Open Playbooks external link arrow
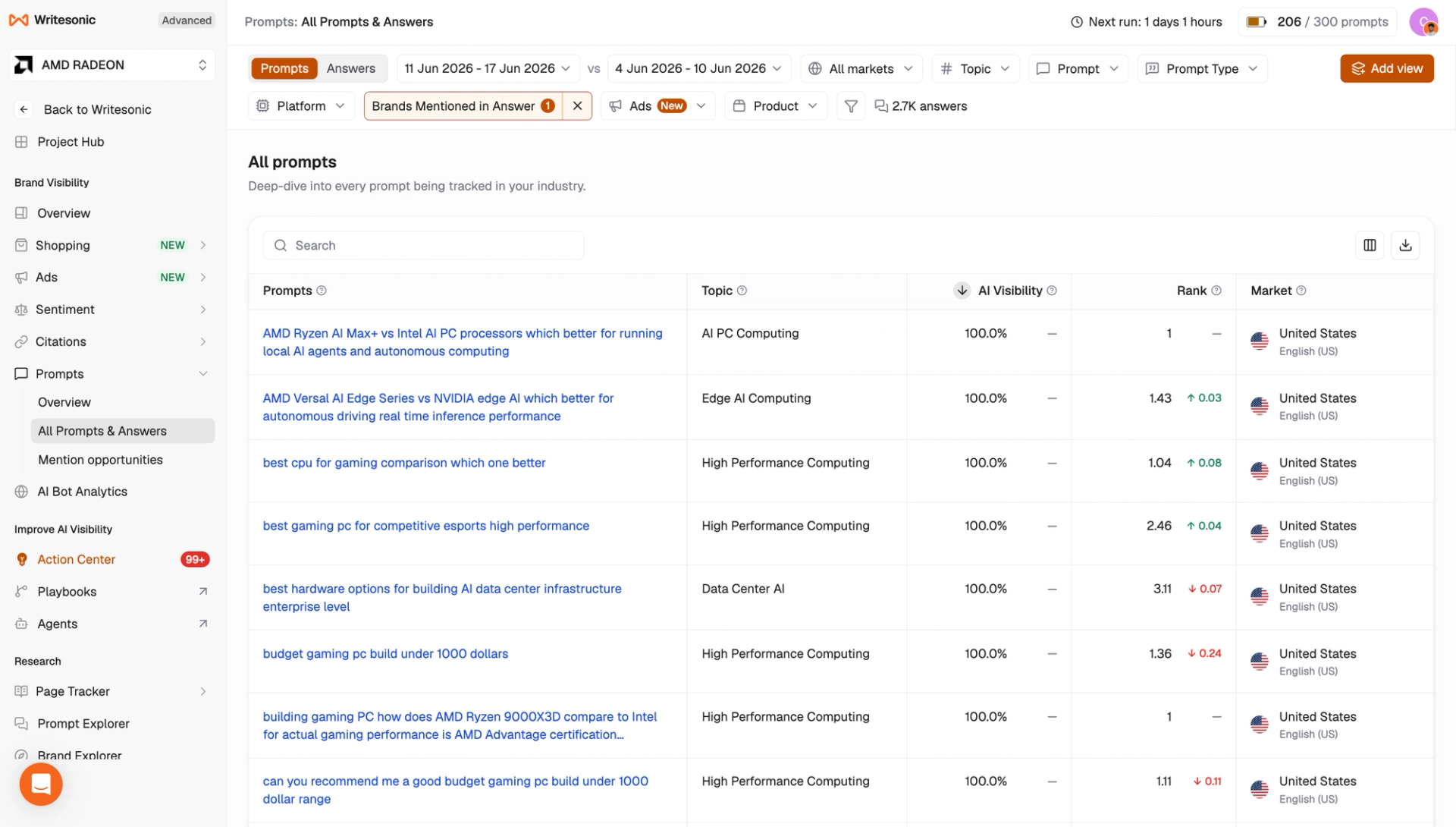Image resolution: width=1456 pixels, height=827 pixels. (x=202, y=592)
